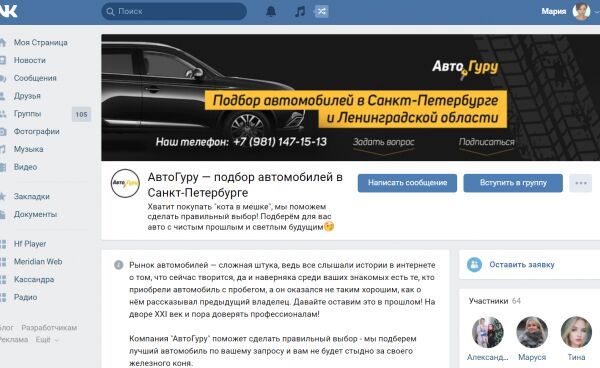Click Написать сообщение button

[x=407, y=183]
